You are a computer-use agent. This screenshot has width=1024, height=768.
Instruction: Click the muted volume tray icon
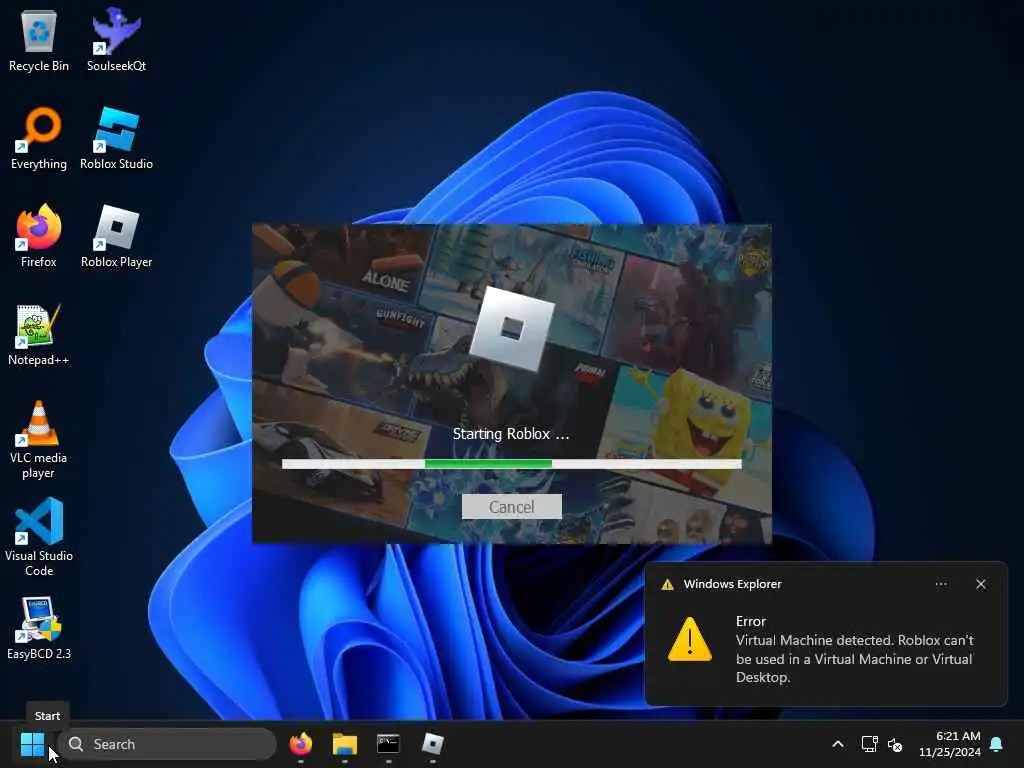tap(895, 744)
